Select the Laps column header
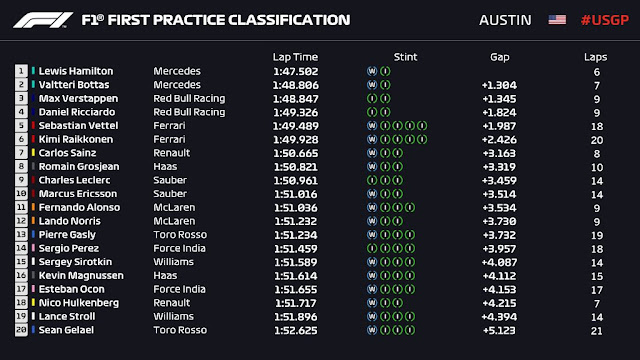 coord(596,57)
